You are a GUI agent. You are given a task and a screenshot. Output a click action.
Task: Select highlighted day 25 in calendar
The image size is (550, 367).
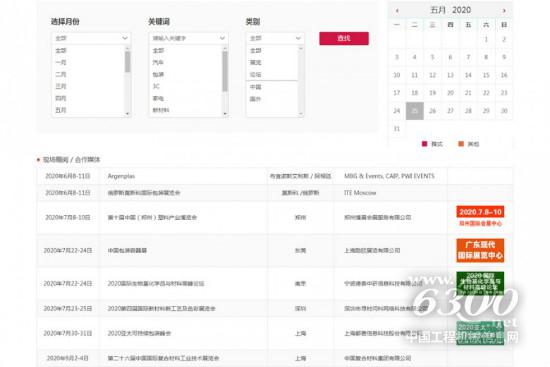[x=415, y=111]
